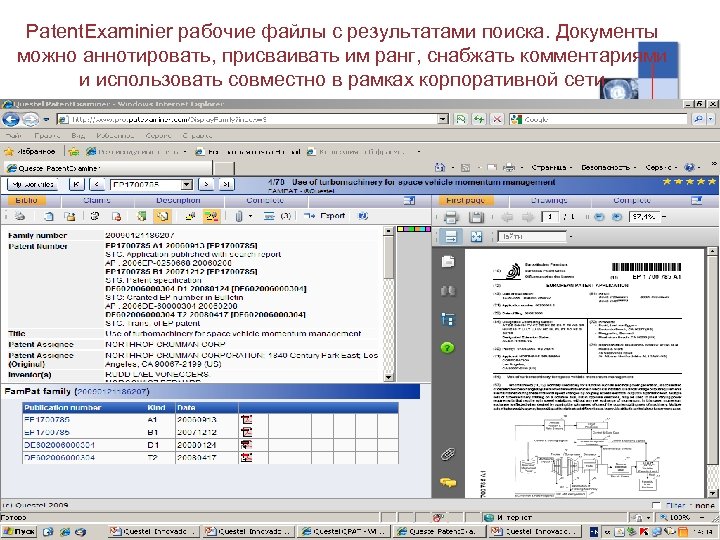Open pages panel icon in viewer sidebar
Image resolution: width=720 pixels, height=540 pixels.
click(x=448, y=261)
